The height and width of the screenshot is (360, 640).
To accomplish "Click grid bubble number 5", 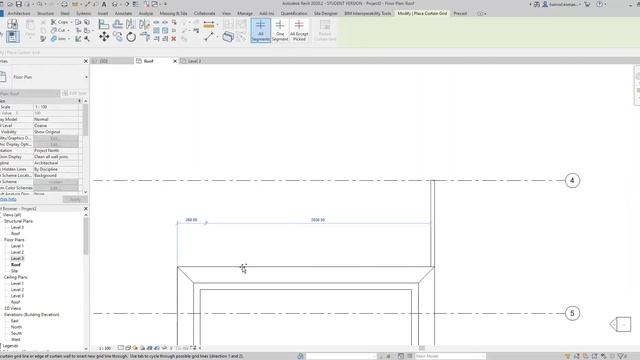I will (572, 313).
